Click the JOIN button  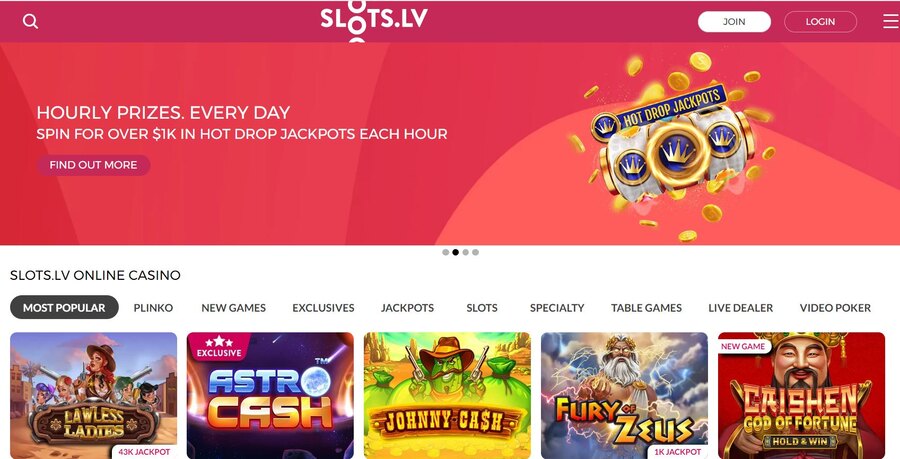coord(734,22)
